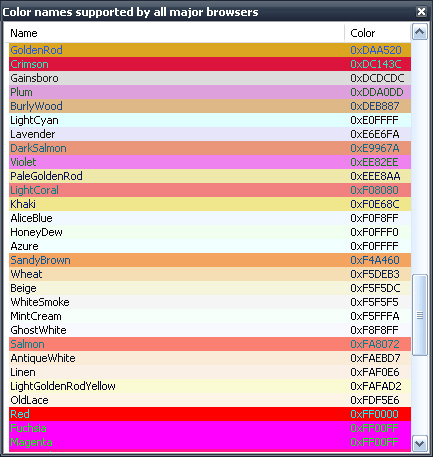Select the Crimson color row

[210, 64]
